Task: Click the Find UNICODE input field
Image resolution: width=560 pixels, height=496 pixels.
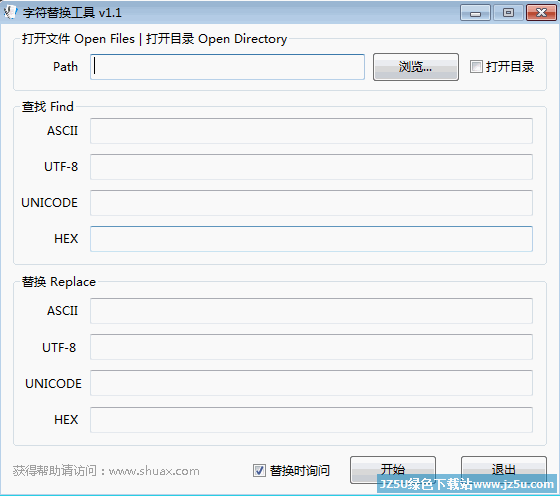Action: (x=311, y=203)
